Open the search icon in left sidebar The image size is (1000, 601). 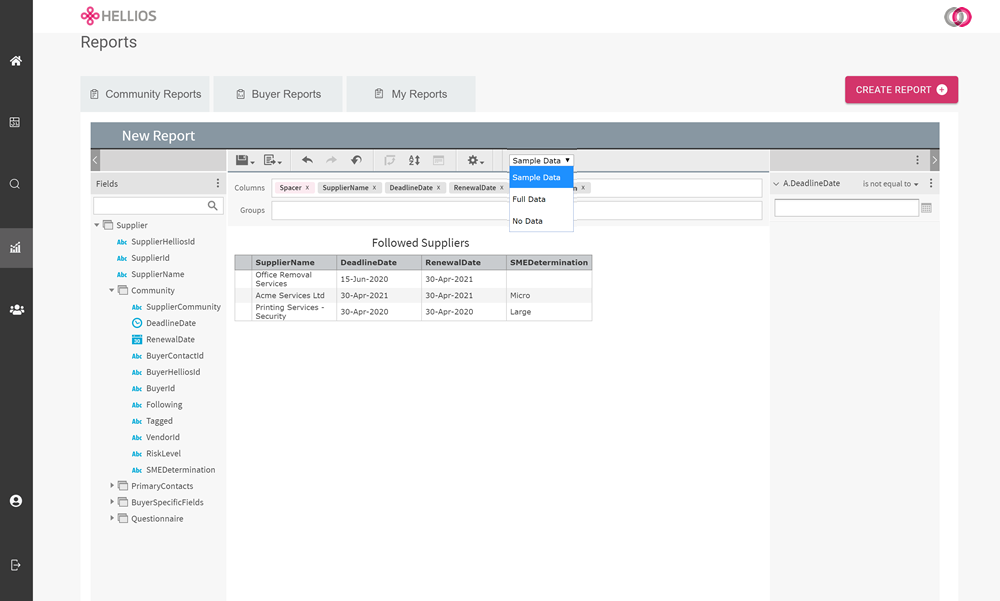(15, 184)
